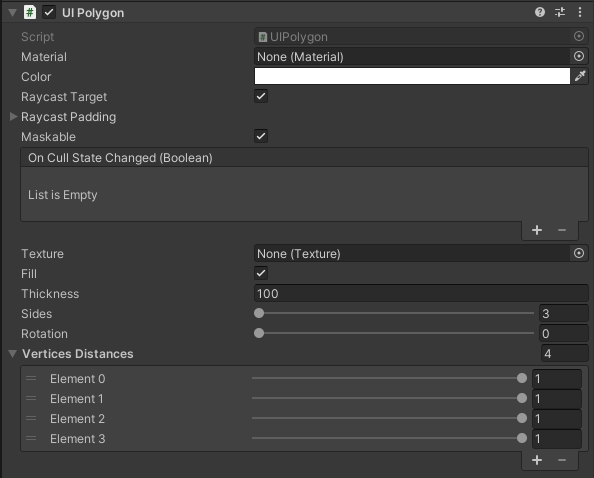Uncheck the Fill checkbox
The height and width of the screenshot is (478, 594).
click(x=261, y=273)
